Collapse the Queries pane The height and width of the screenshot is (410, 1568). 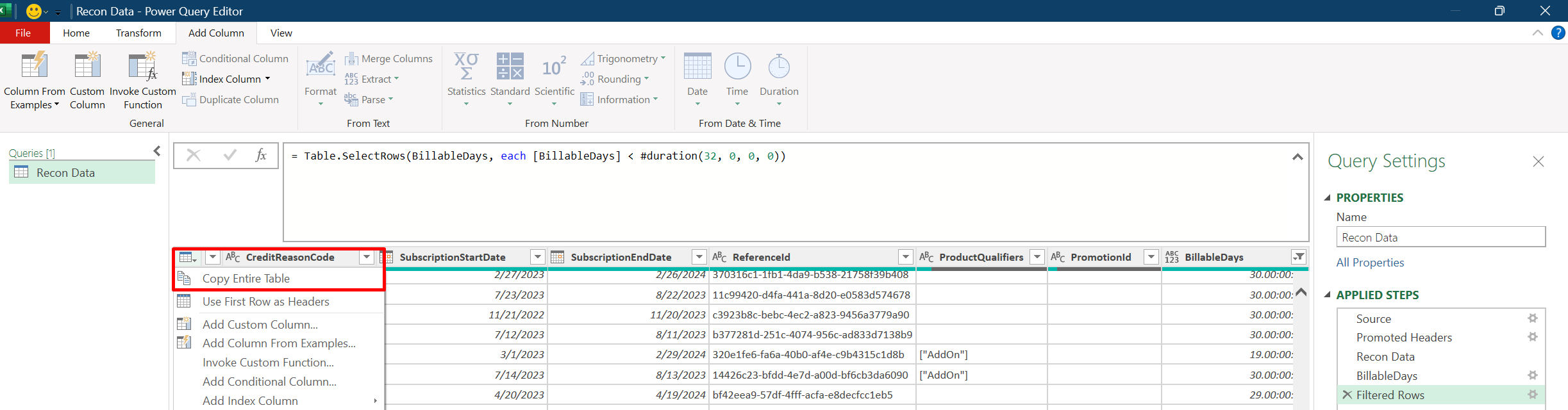pos(157,151)
